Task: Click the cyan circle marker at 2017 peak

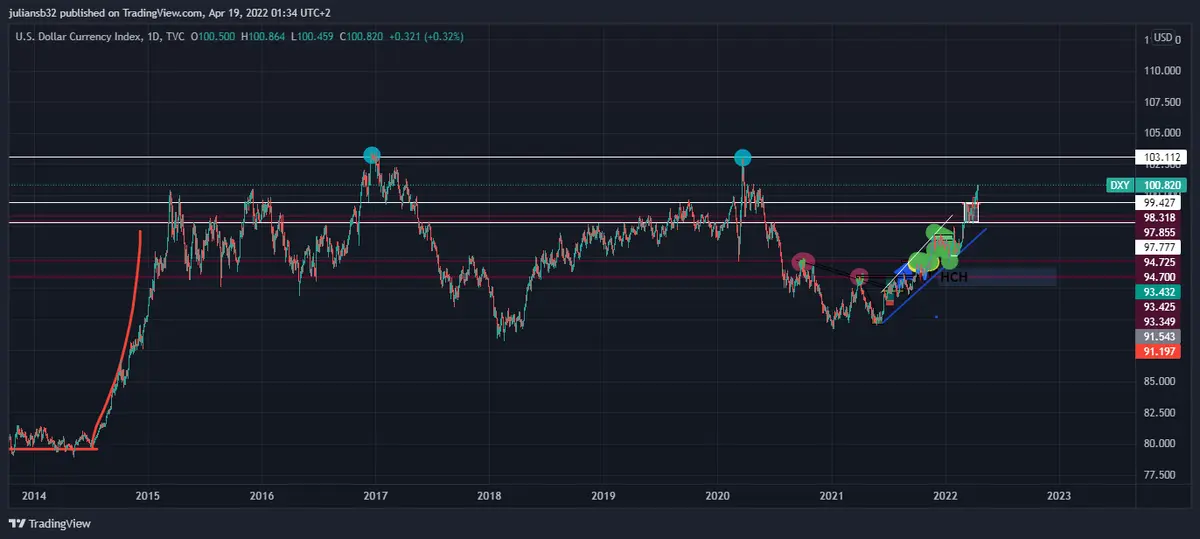Action: point(372,155)
